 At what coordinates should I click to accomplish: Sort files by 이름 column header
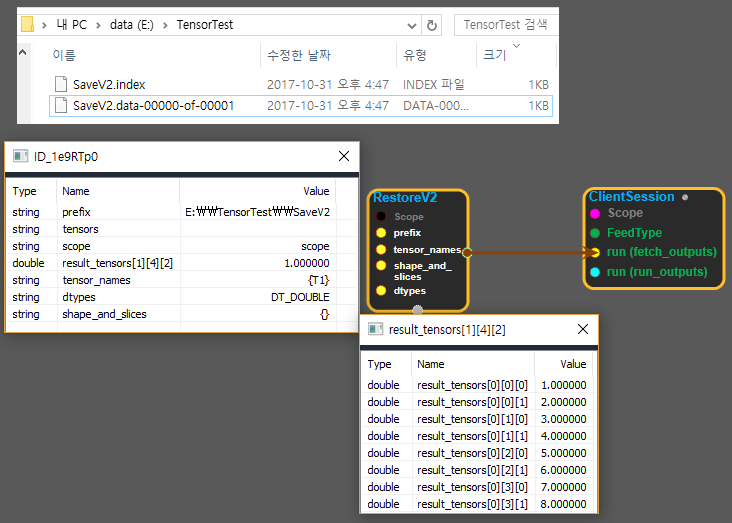pyautogui.click(x=64, y=56)
